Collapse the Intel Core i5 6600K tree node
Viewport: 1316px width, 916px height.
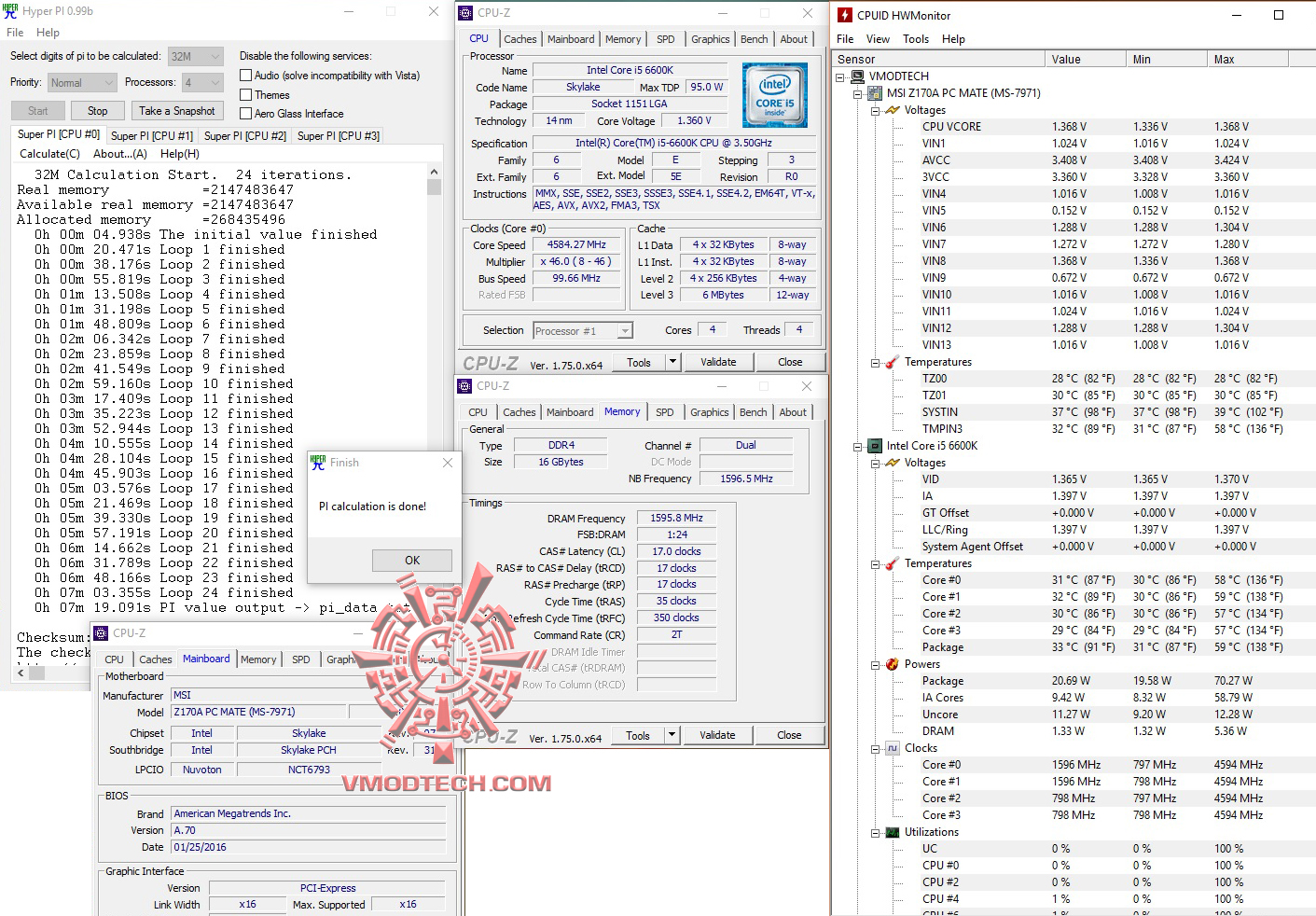pyautogui.click(x=858, y=446)
